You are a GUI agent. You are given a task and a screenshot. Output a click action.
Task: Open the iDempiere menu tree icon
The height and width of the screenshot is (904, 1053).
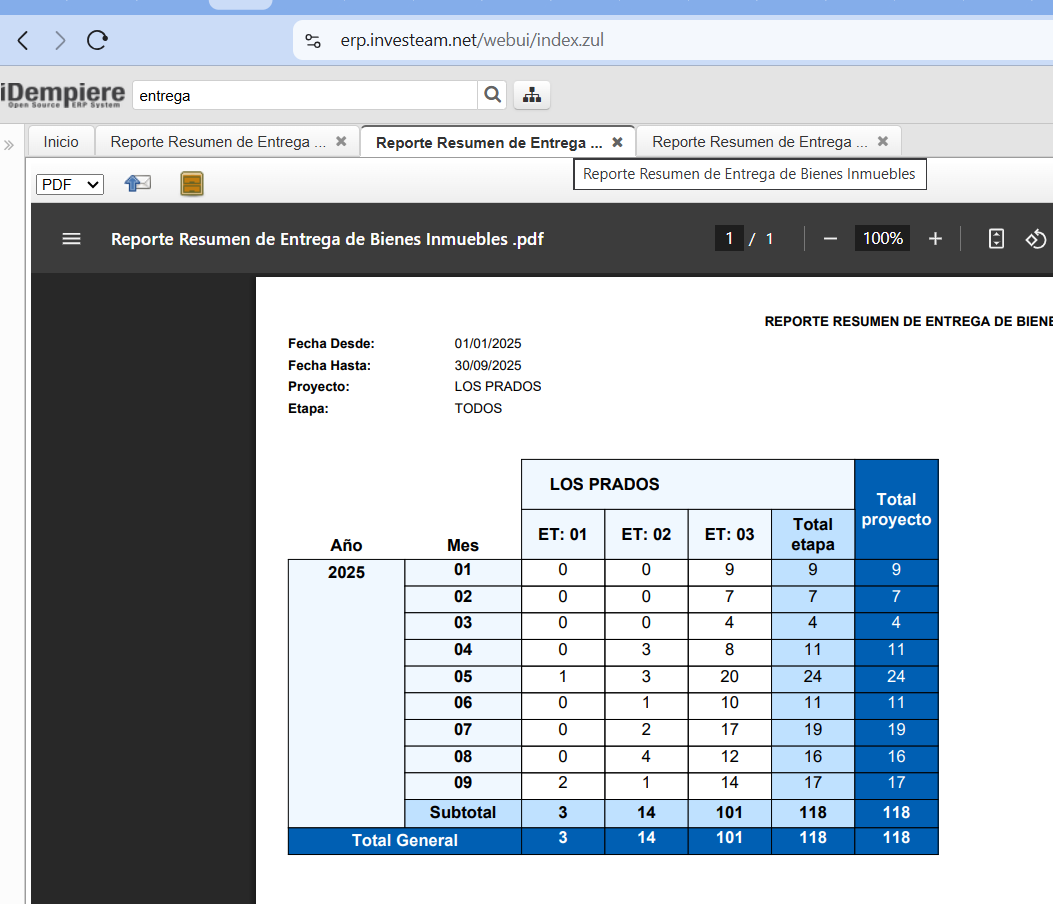pyautogui.click(x=532, y=95)
